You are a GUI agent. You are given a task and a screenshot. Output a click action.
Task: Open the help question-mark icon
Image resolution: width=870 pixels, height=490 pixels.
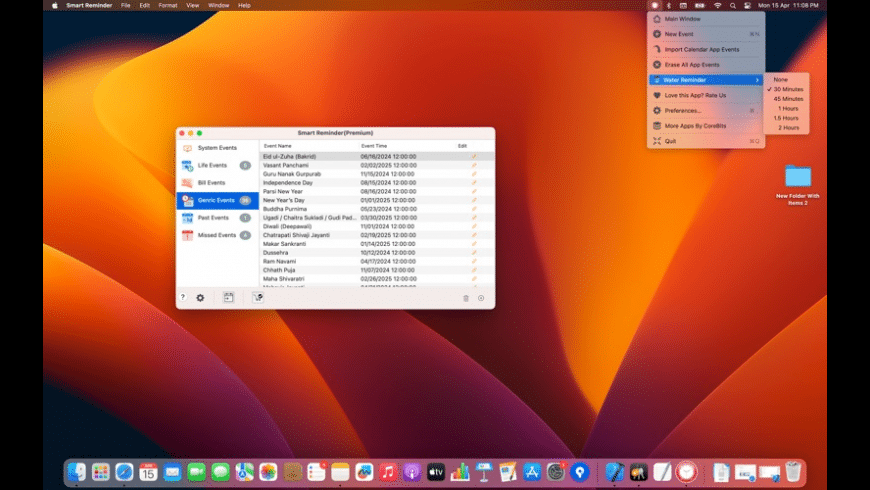183,297
